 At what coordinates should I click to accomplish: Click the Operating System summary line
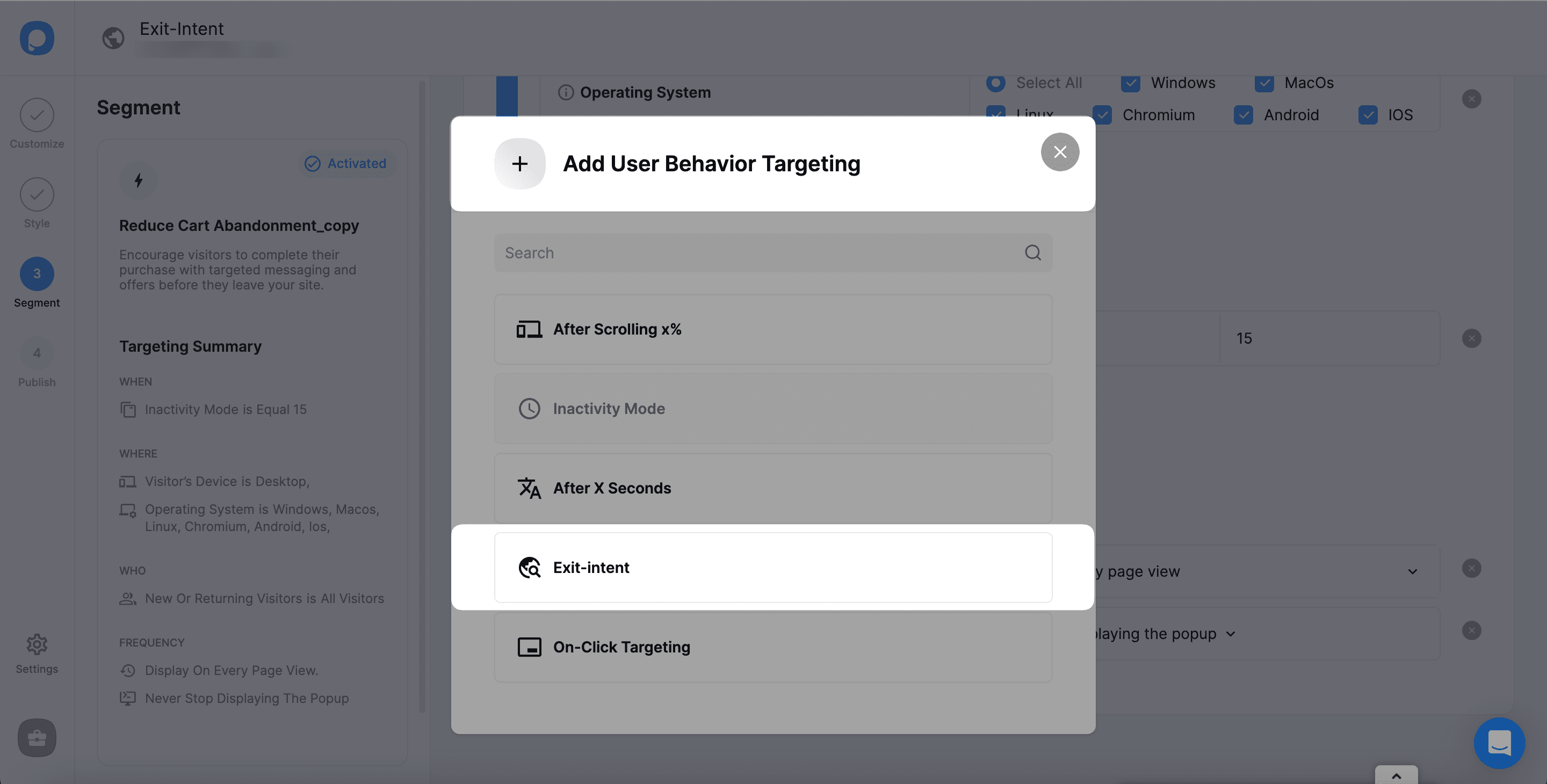tap(262, 518)
